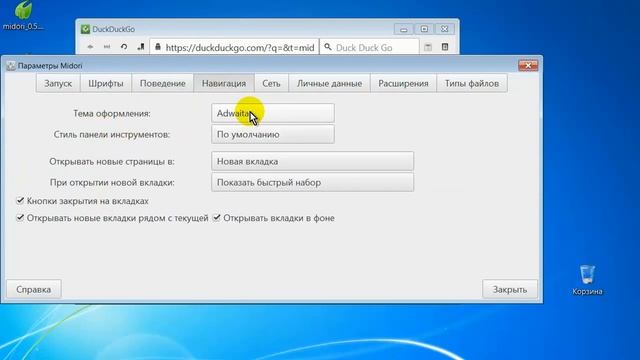
Task: Open 'Открывать новые страницы в' dropdown
Action: point(312,161)
